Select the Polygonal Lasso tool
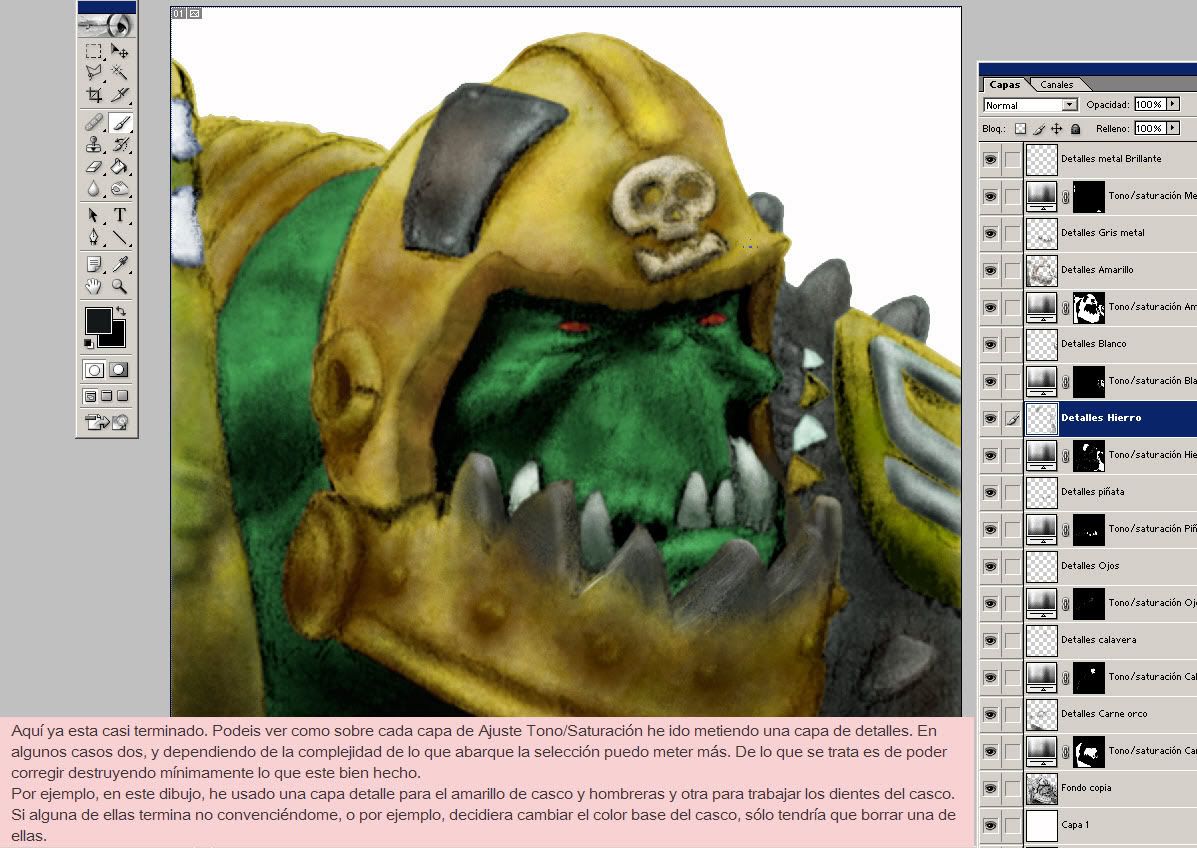This screenshot has height=848, width=1197. [x=94, y=73]
